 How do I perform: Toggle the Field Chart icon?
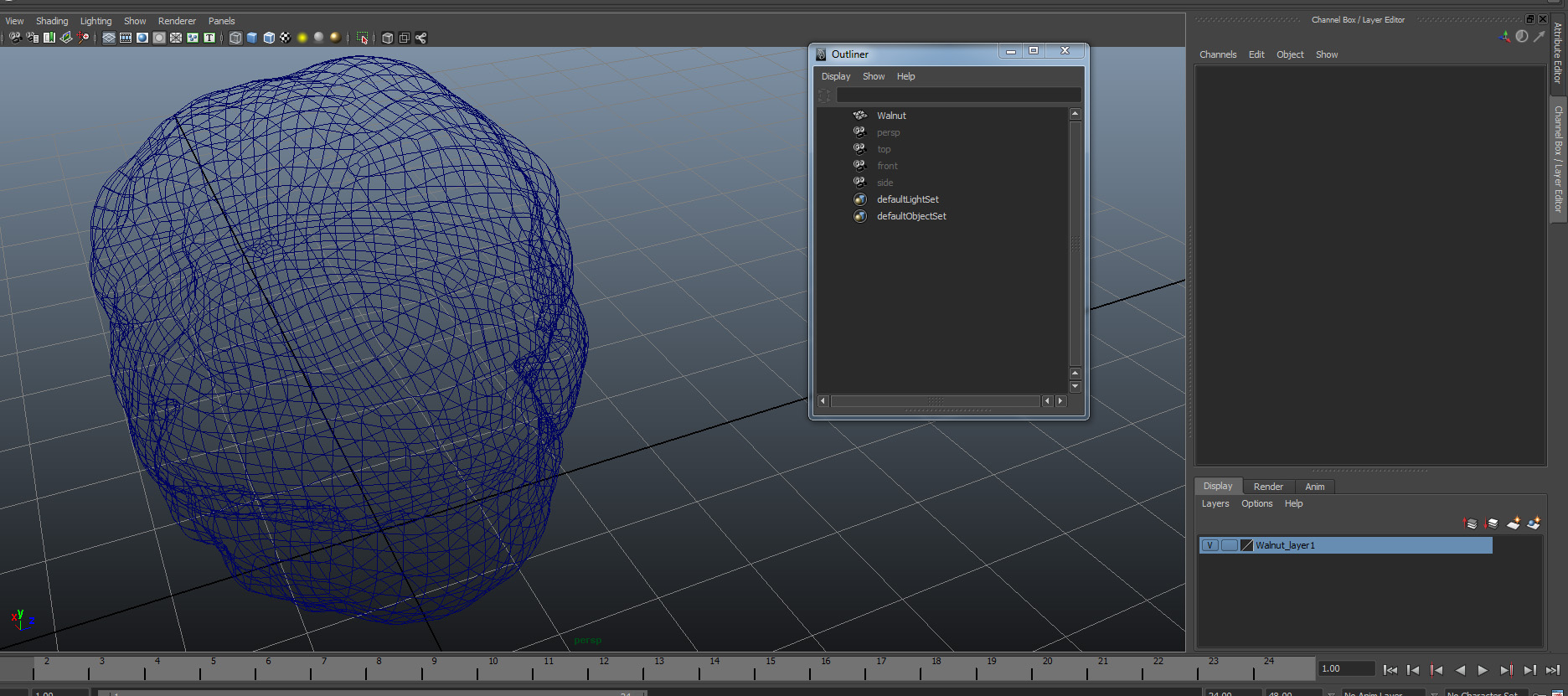pyautogui.click(x=176, y=38)
